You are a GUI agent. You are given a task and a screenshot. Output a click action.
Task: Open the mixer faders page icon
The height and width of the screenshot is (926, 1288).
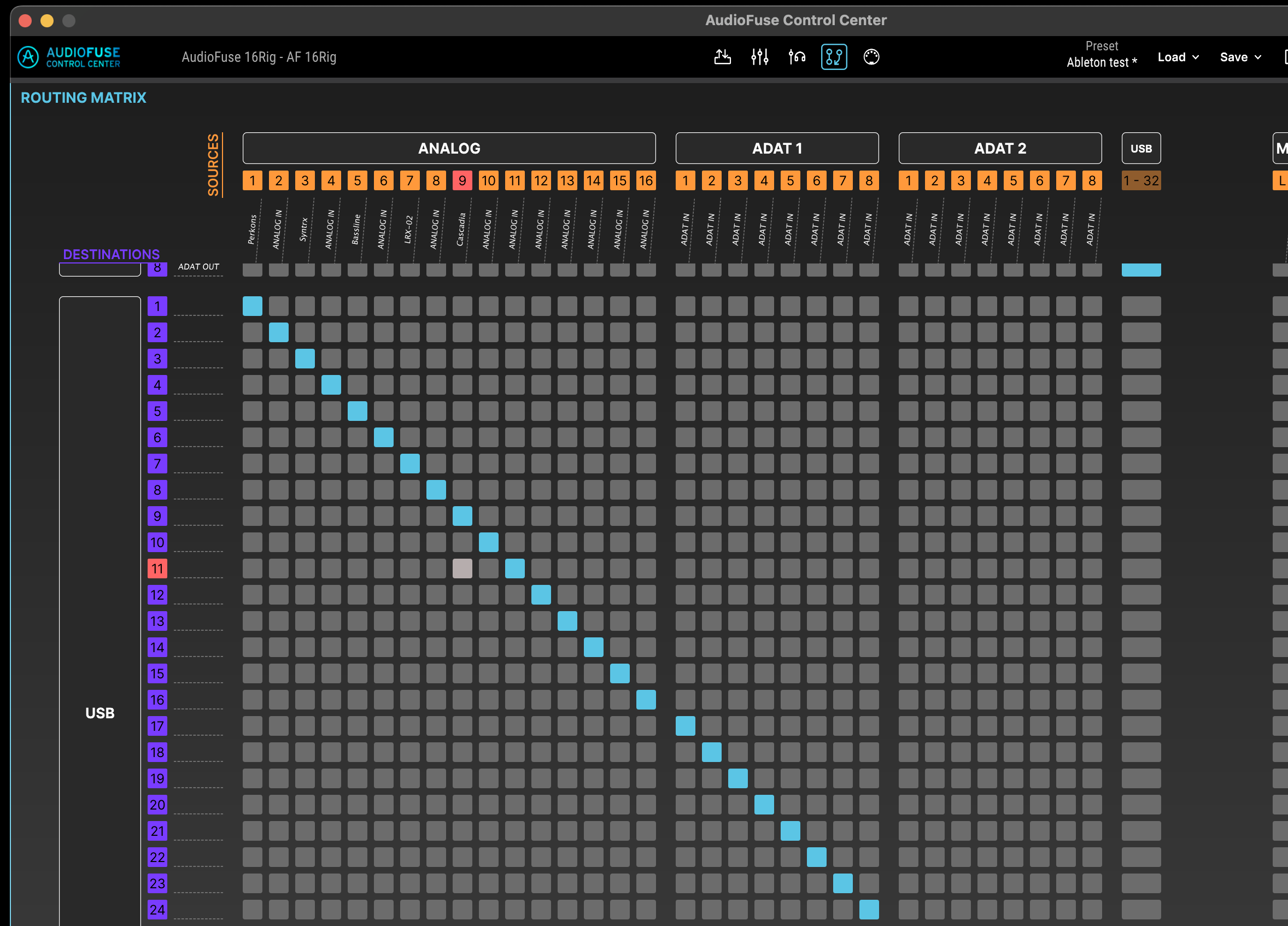(760, 57)
